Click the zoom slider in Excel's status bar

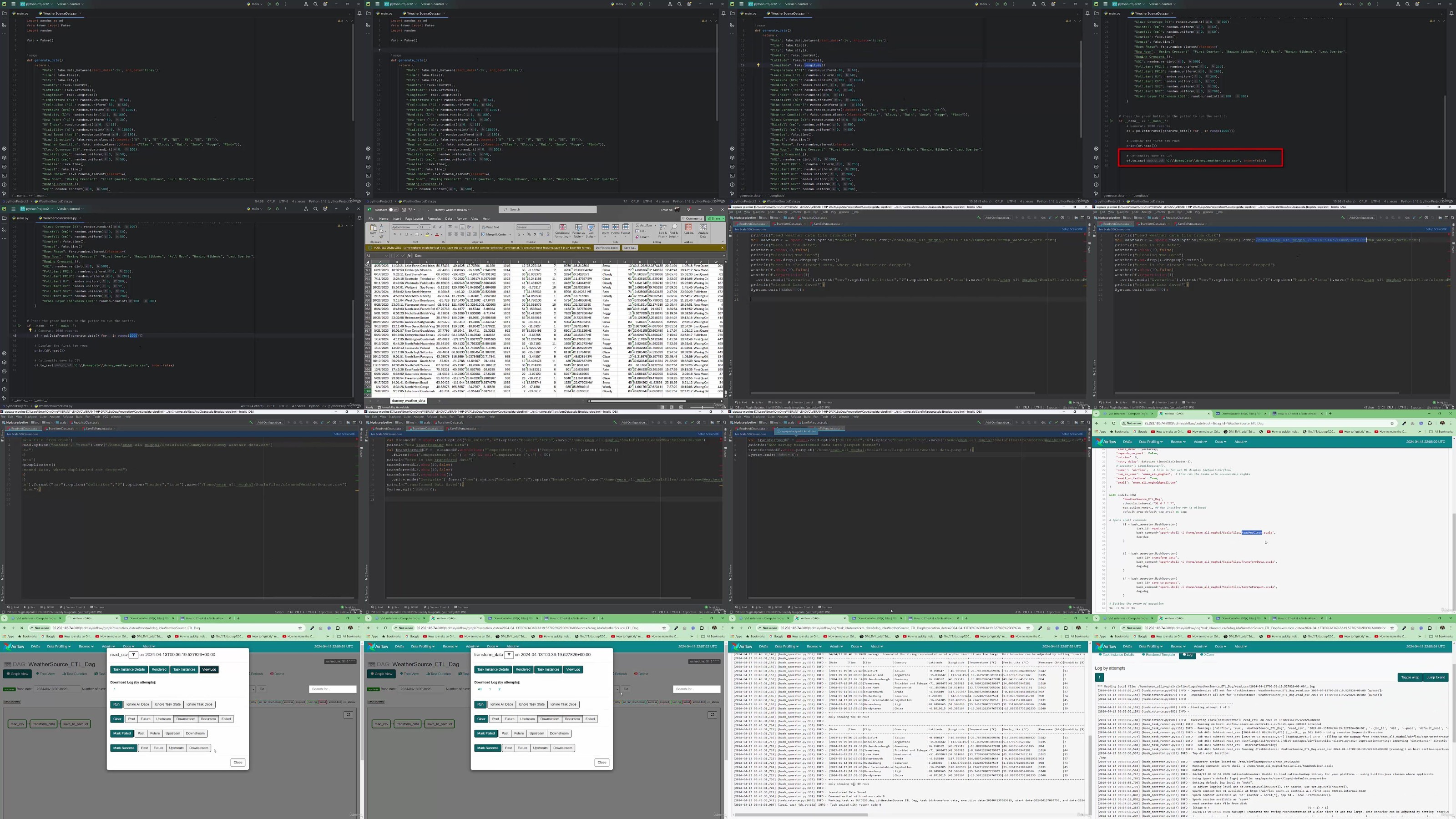coord(702,407)
